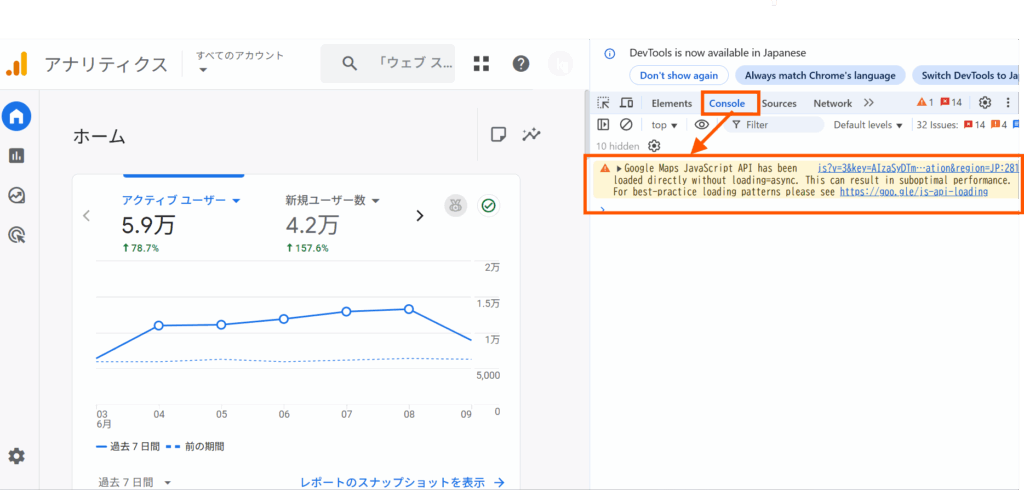Open the Admin gear at bottom left
This screenshot has height=490, width=1024.
click(x=16, y=456)
